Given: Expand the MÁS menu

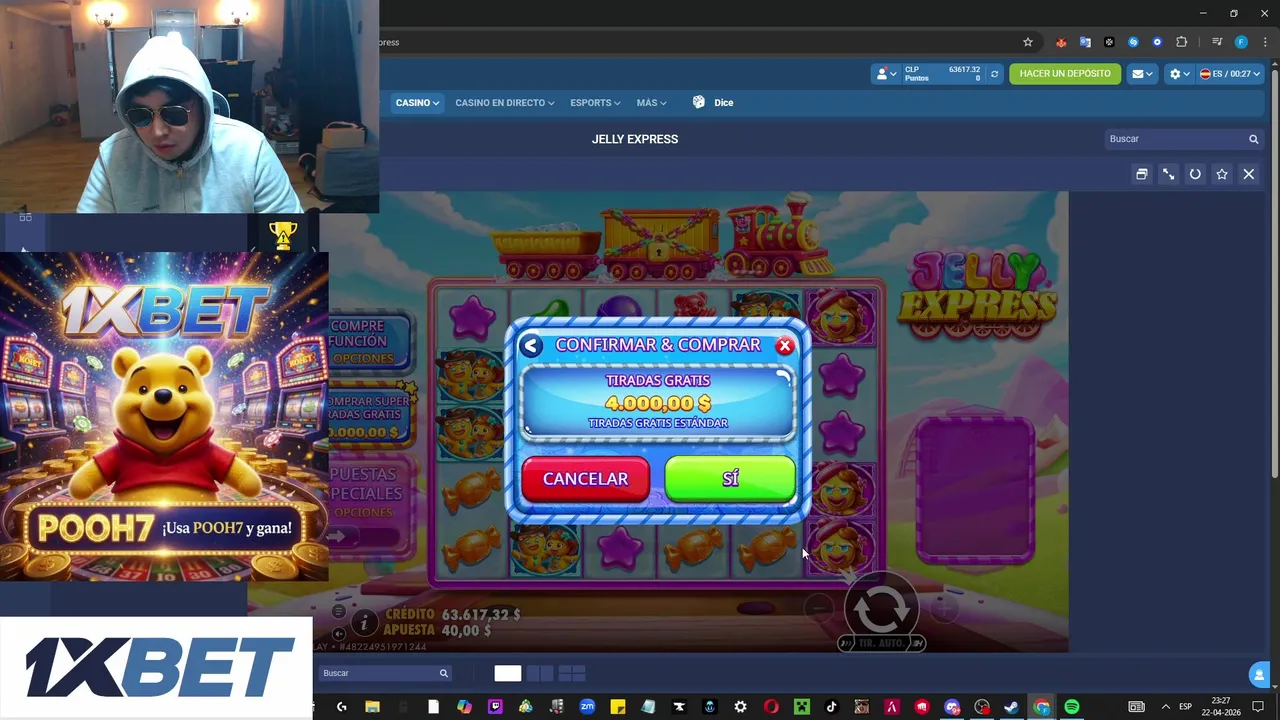Looking at the screenshot, I should click(651, 103).
